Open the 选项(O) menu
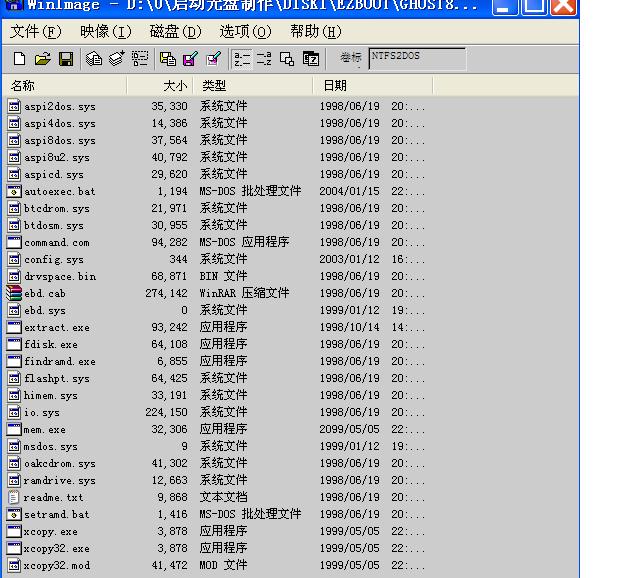This screenshot has height=578, width=640. pyautogui.click(x=245, y=31)
